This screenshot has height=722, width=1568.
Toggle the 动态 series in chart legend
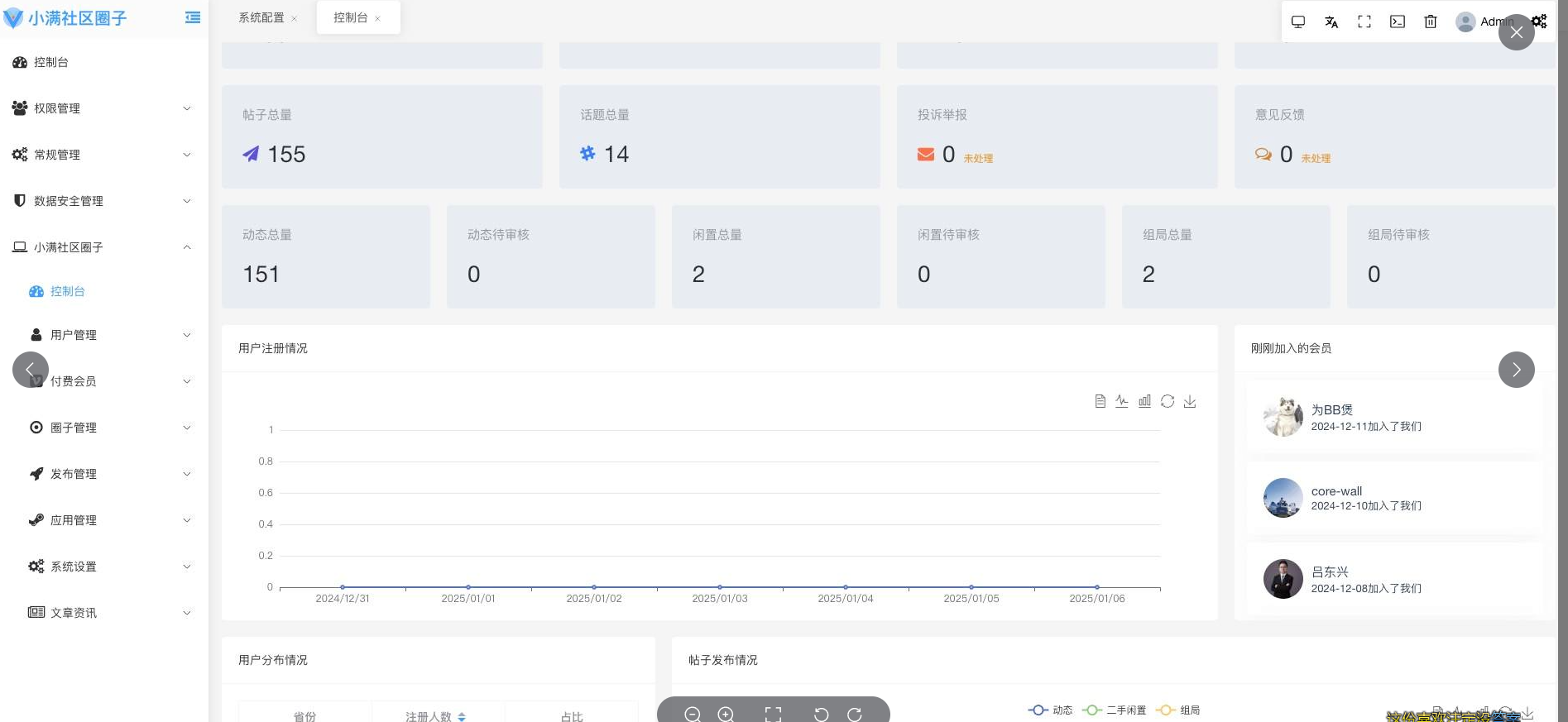[x=1050, y=710]
